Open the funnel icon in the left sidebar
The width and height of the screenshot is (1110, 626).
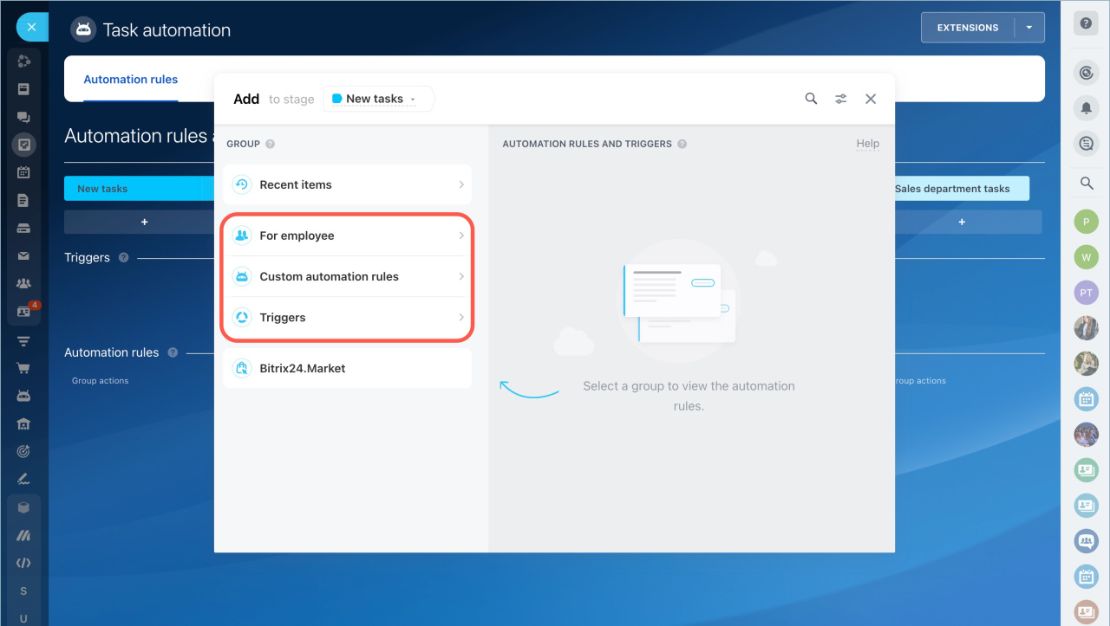tap(23, 341)
